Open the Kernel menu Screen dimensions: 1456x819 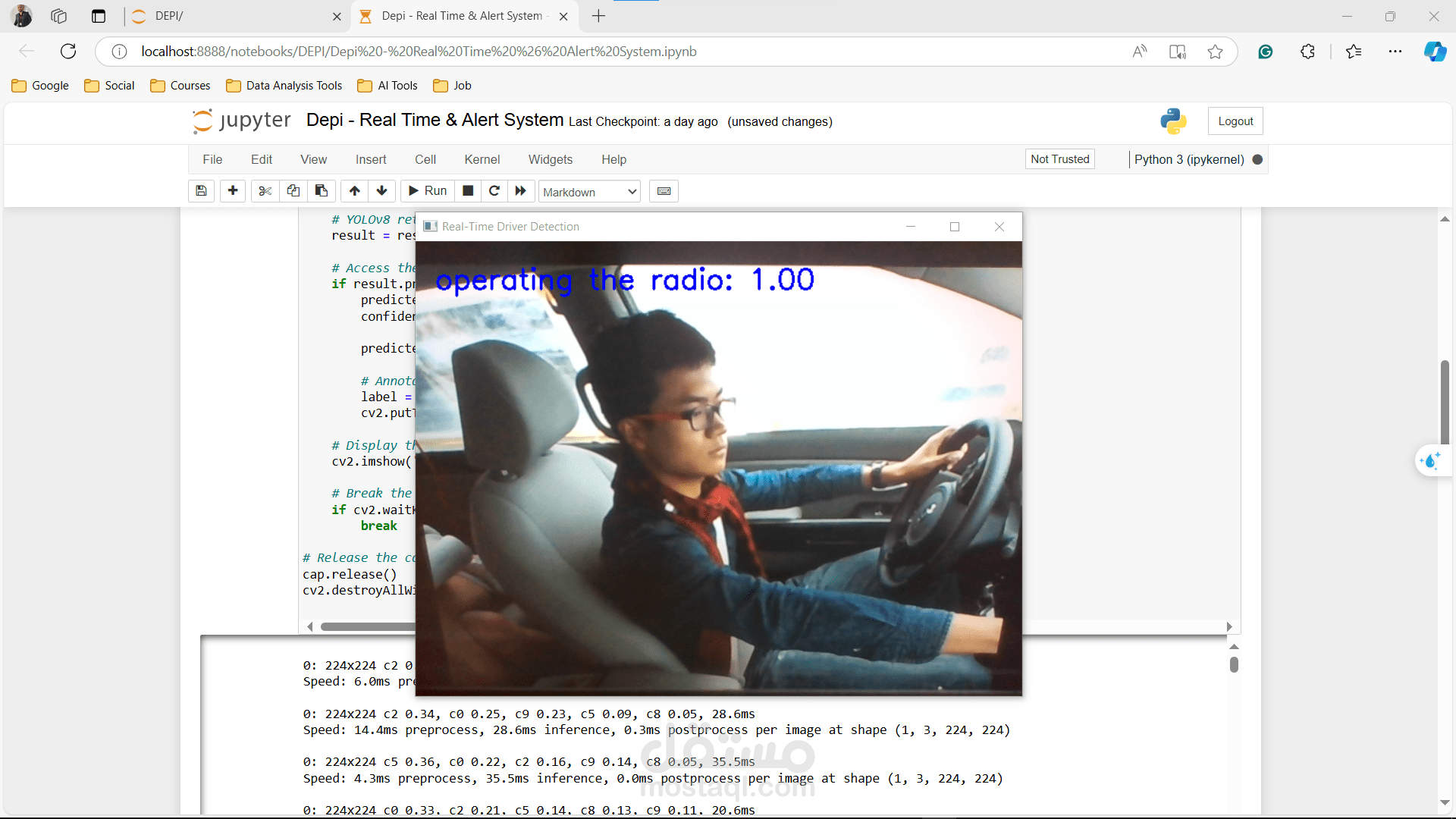pyautogui.click(x=482, y=159)
